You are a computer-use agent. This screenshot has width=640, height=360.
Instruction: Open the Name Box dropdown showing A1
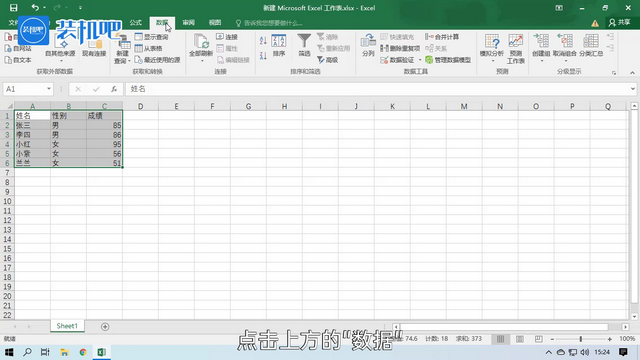(49, 89)
